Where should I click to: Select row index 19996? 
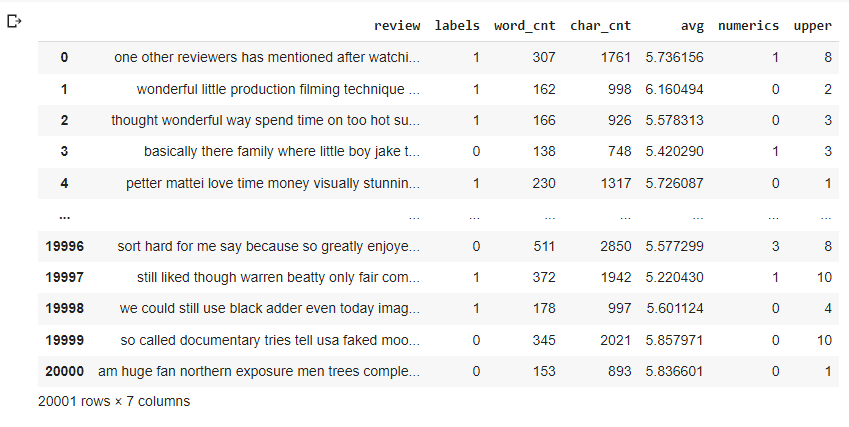[64, 246]
